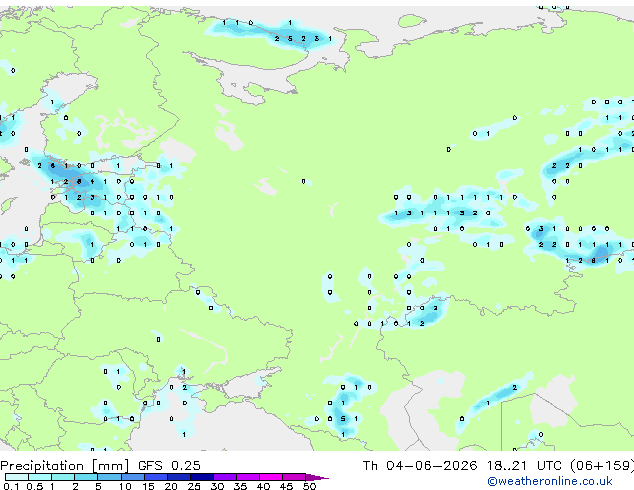Screen dimensions: 634x490
Task: Click the legend swatch between 35 and 40
Action: coord(248,477)
